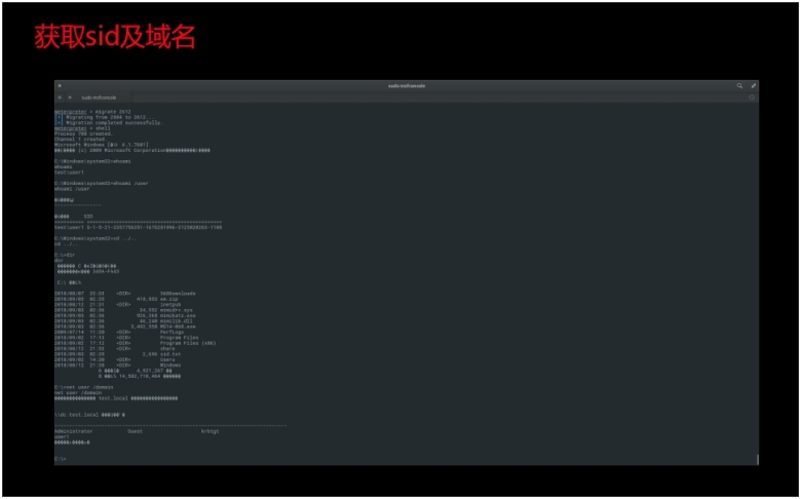Click the search icon in terminal title bar
The image size is (800, 499).
click(740, 86)
